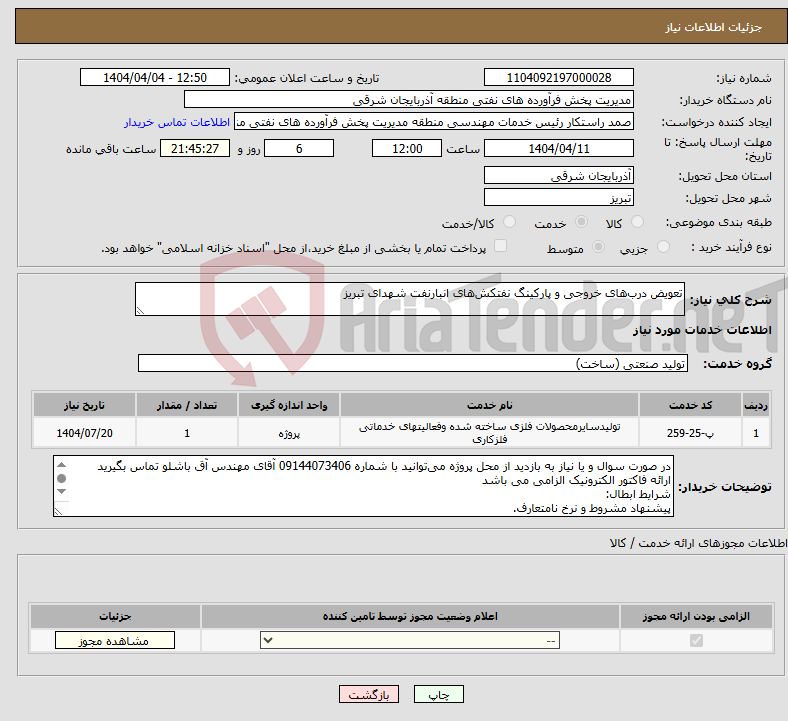Click the نام خدمت column header
Screen dimensions: 788x721
(489, 405)
